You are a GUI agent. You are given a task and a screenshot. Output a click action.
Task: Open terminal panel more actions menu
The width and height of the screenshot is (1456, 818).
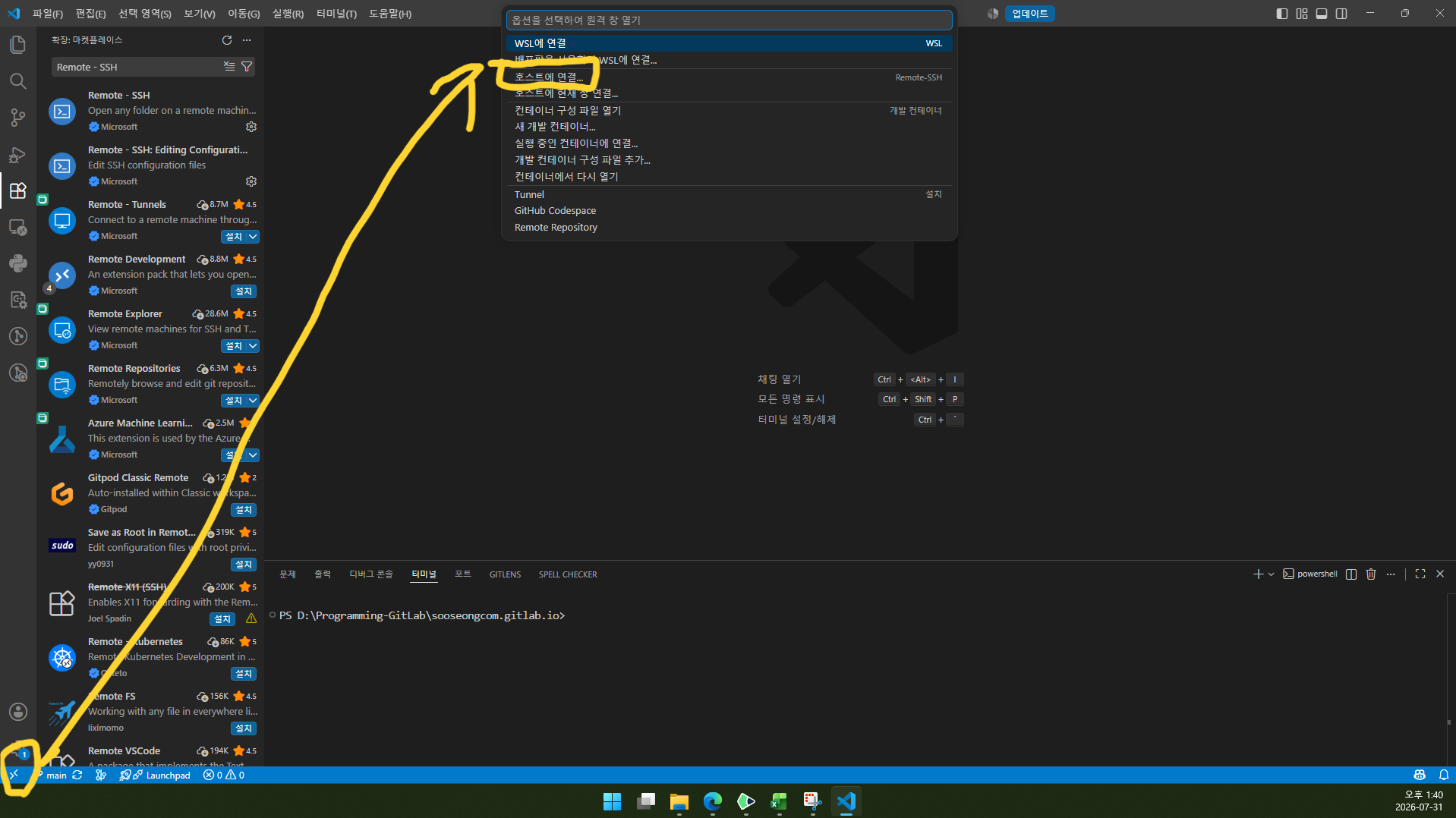point(1391,574)
